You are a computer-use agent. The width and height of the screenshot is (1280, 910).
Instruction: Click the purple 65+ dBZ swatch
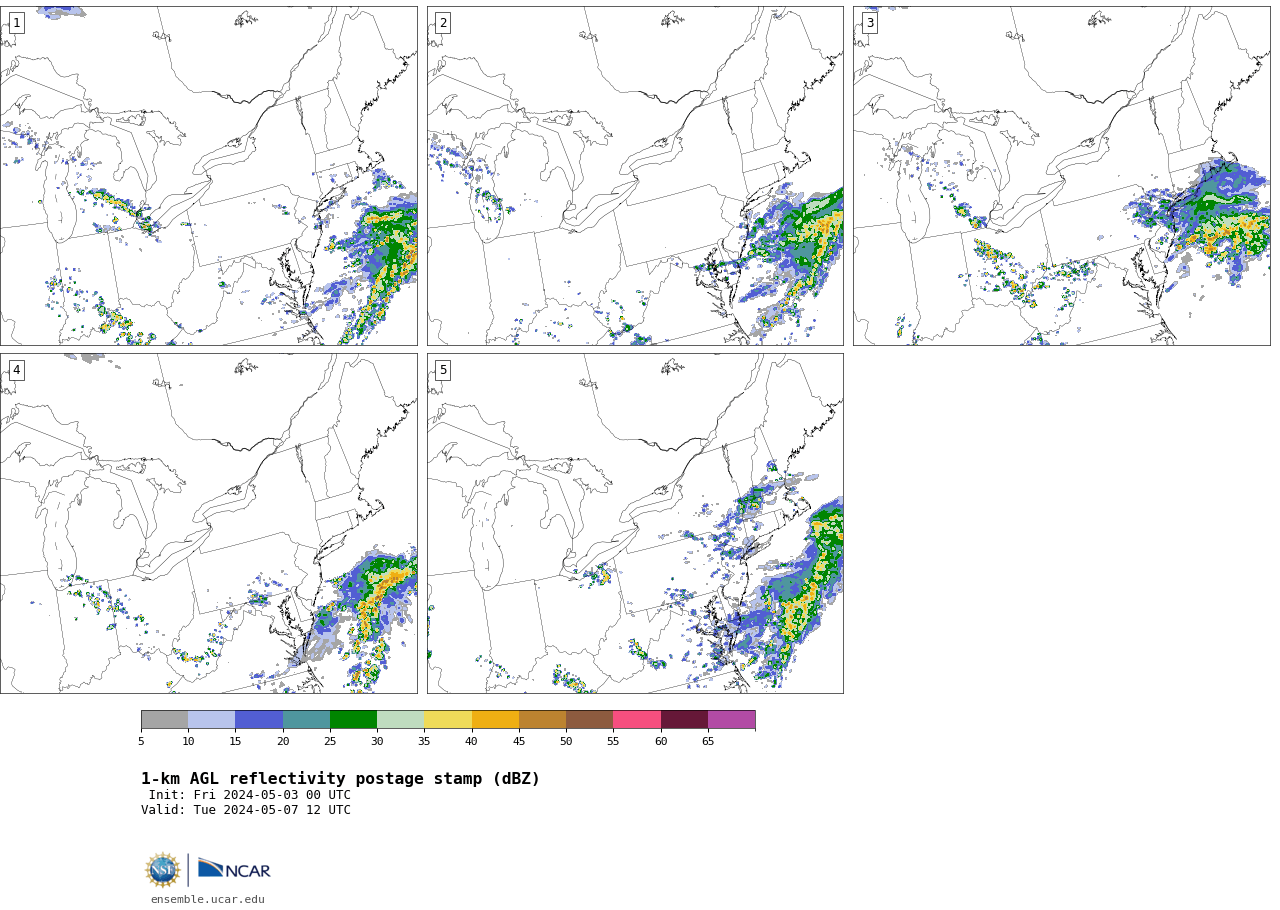point(731,720)
